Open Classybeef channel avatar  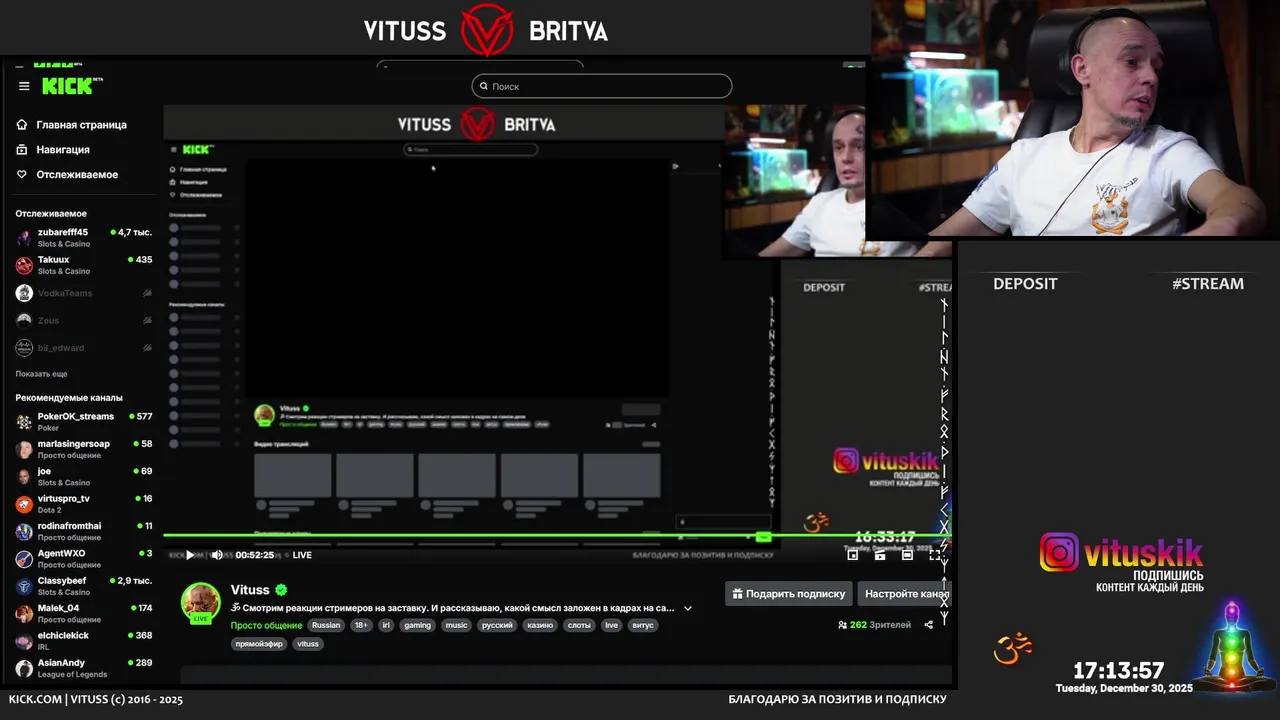point(24,587)
